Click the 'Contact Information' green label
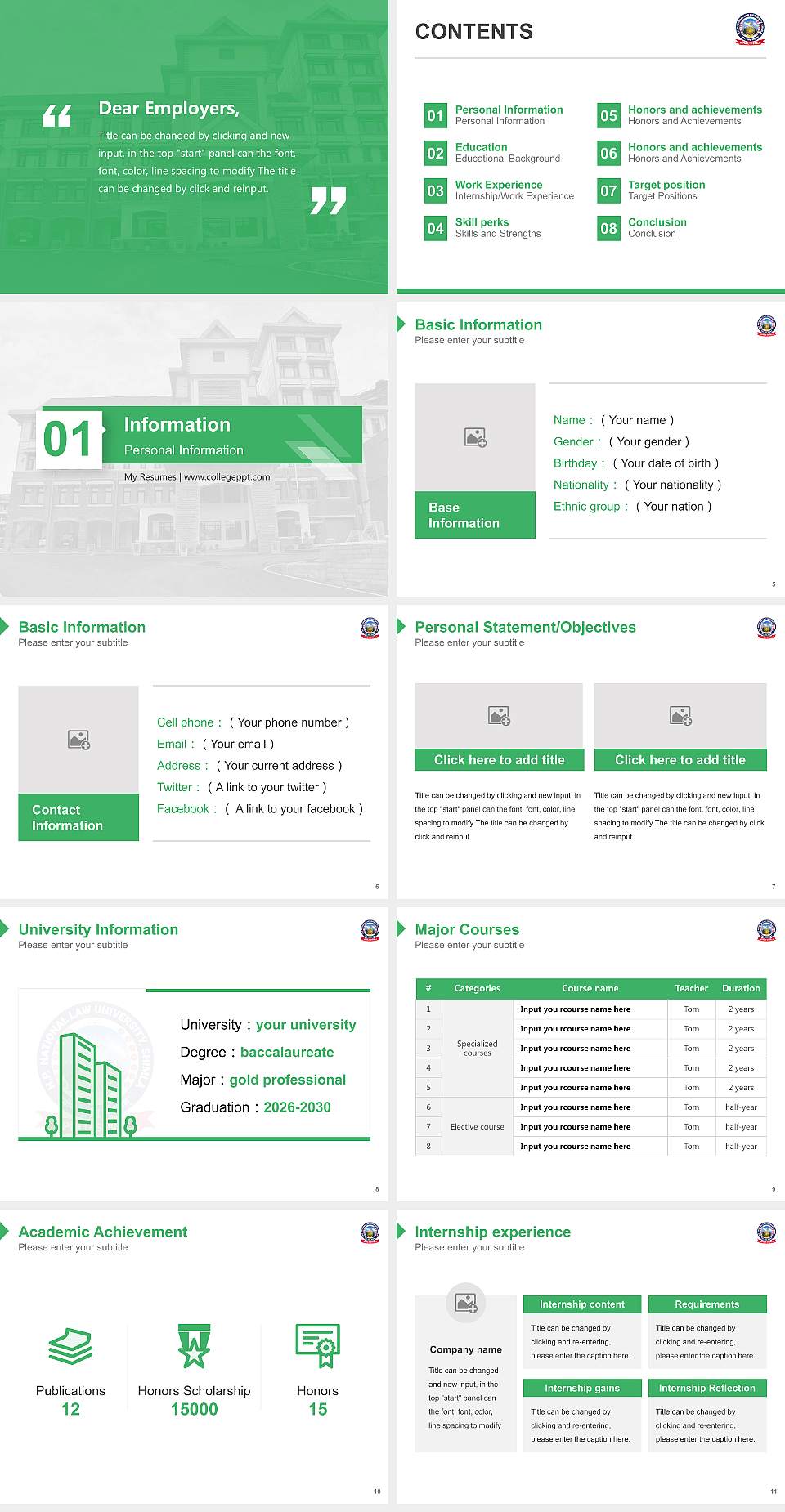 tap(78, 817)
